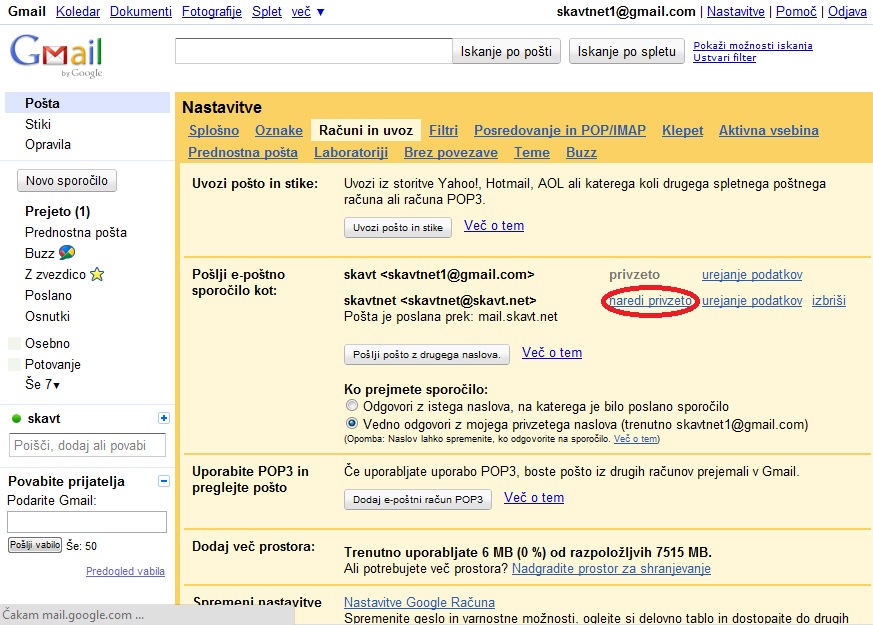The width and height of the screenshot is (873, 625).
Task: Click the Iskanje po spletu button
Action: pyautogui.click(x=626, y=51)
